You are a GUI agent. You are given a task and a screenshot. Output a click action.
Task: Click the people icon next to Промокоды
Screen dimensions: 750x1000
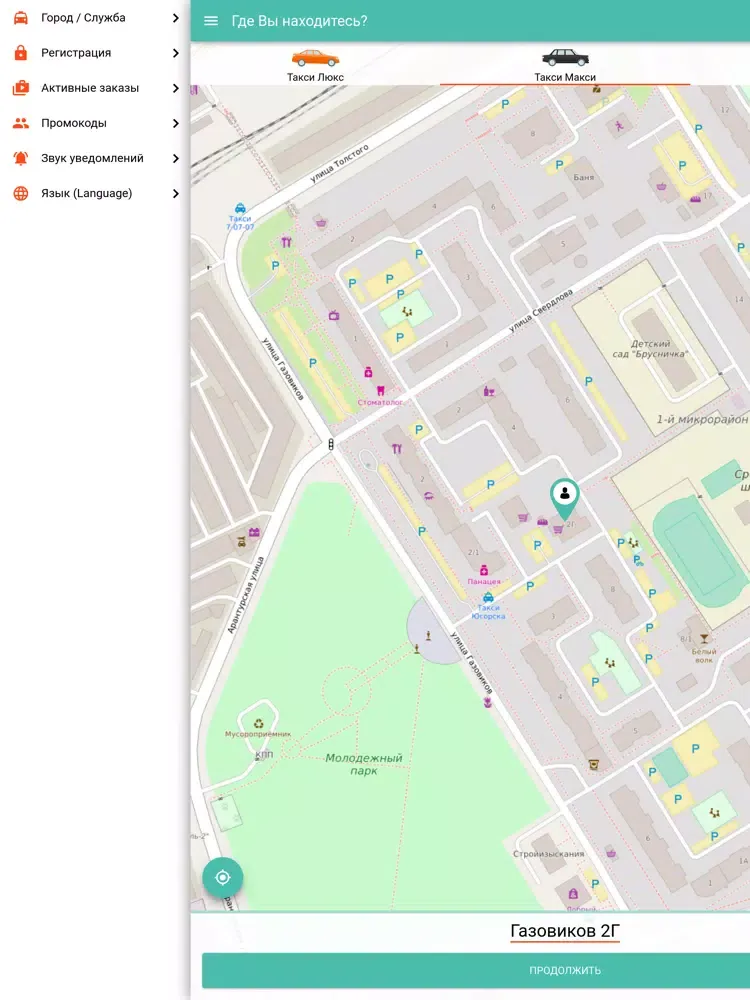[21, 123]
